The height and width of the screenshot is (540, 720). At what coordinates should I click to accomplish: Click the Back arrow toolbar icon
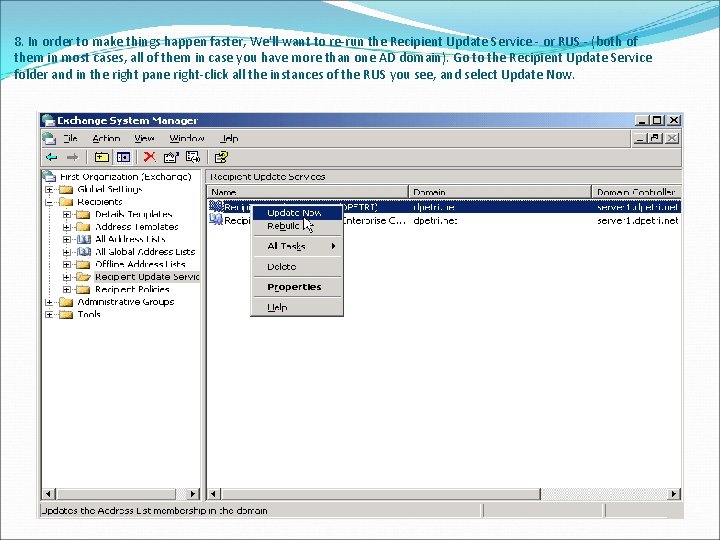click(x=51, y=158)
